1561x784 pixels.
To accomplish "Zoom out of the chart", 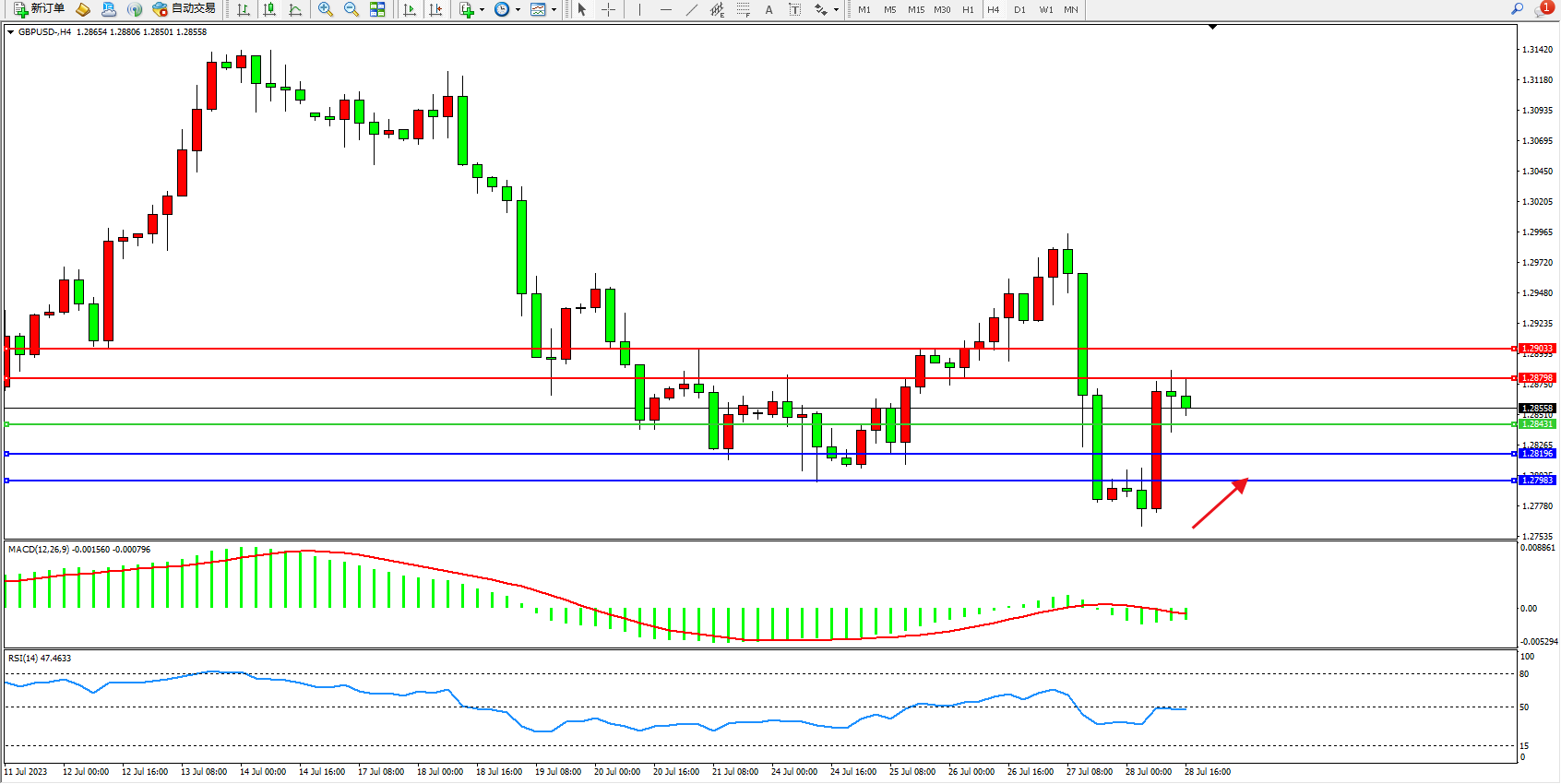I will point(352,9).
